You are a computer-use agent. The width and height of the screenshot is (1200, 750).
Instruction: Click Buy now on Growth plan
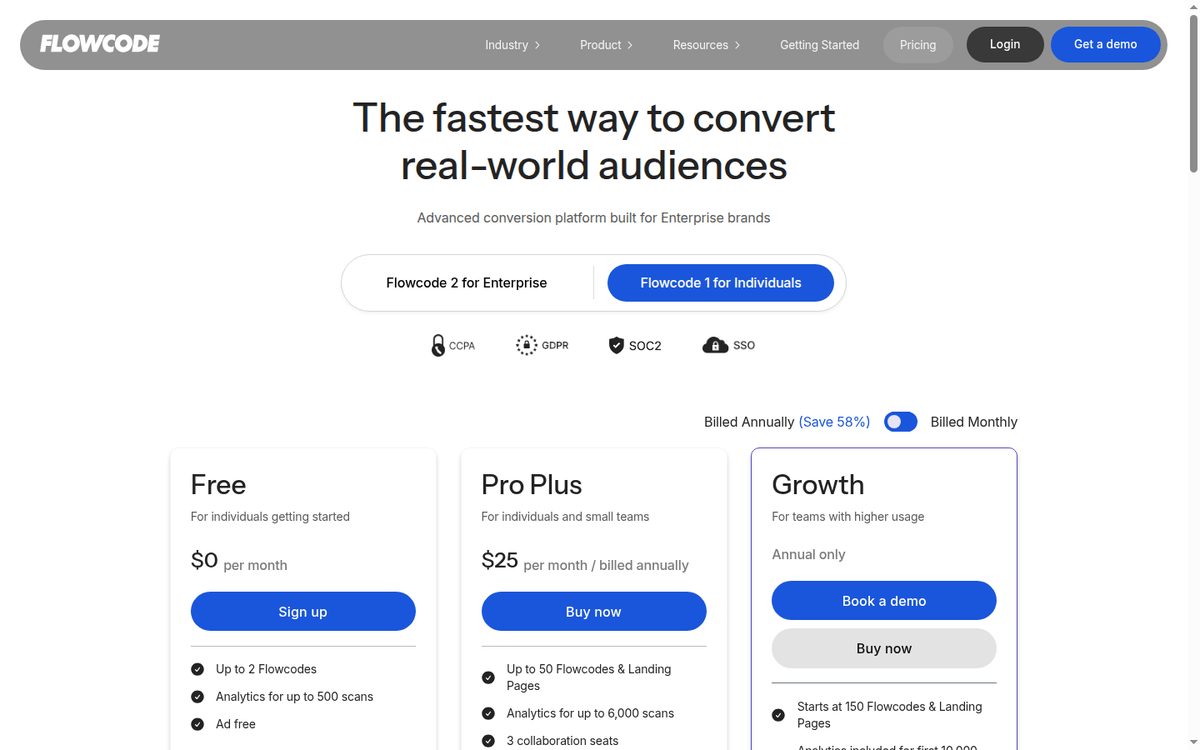pyautogui.click(x=884, y=648)
